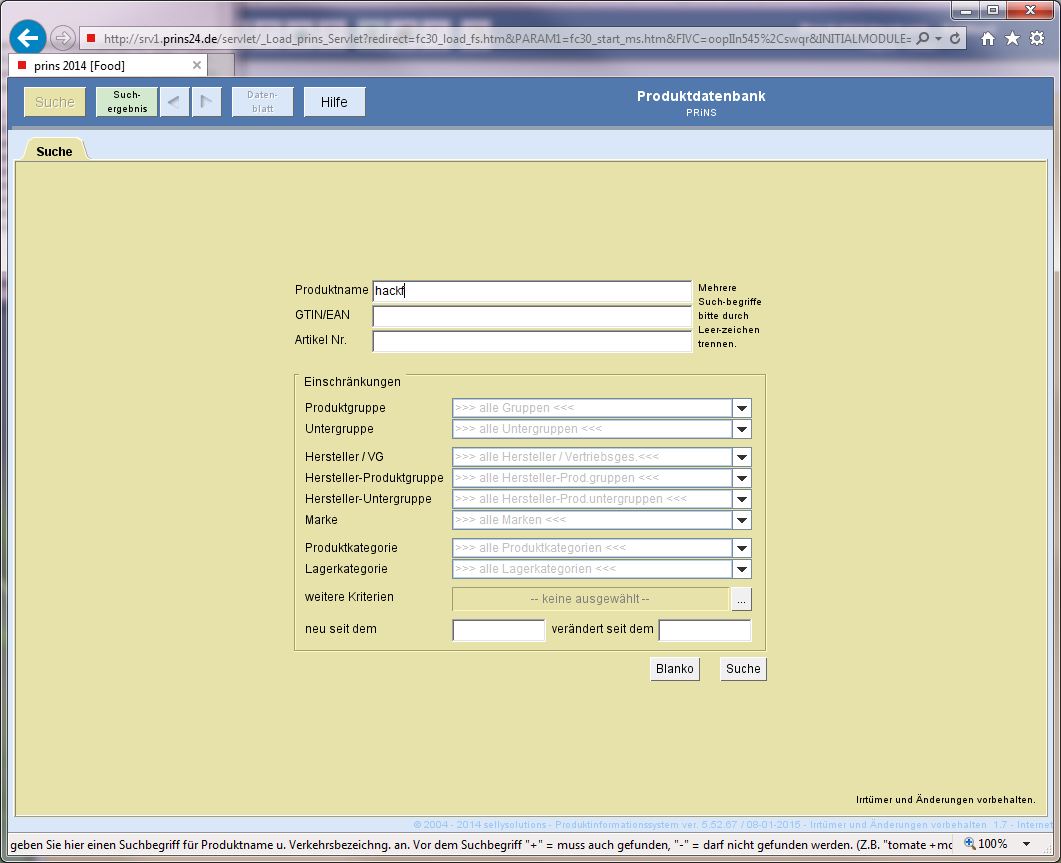Viewport: 1061px width, 863px height.
Task: Click the weitere Kriterien display field
Action: click(x=590, y=599)
